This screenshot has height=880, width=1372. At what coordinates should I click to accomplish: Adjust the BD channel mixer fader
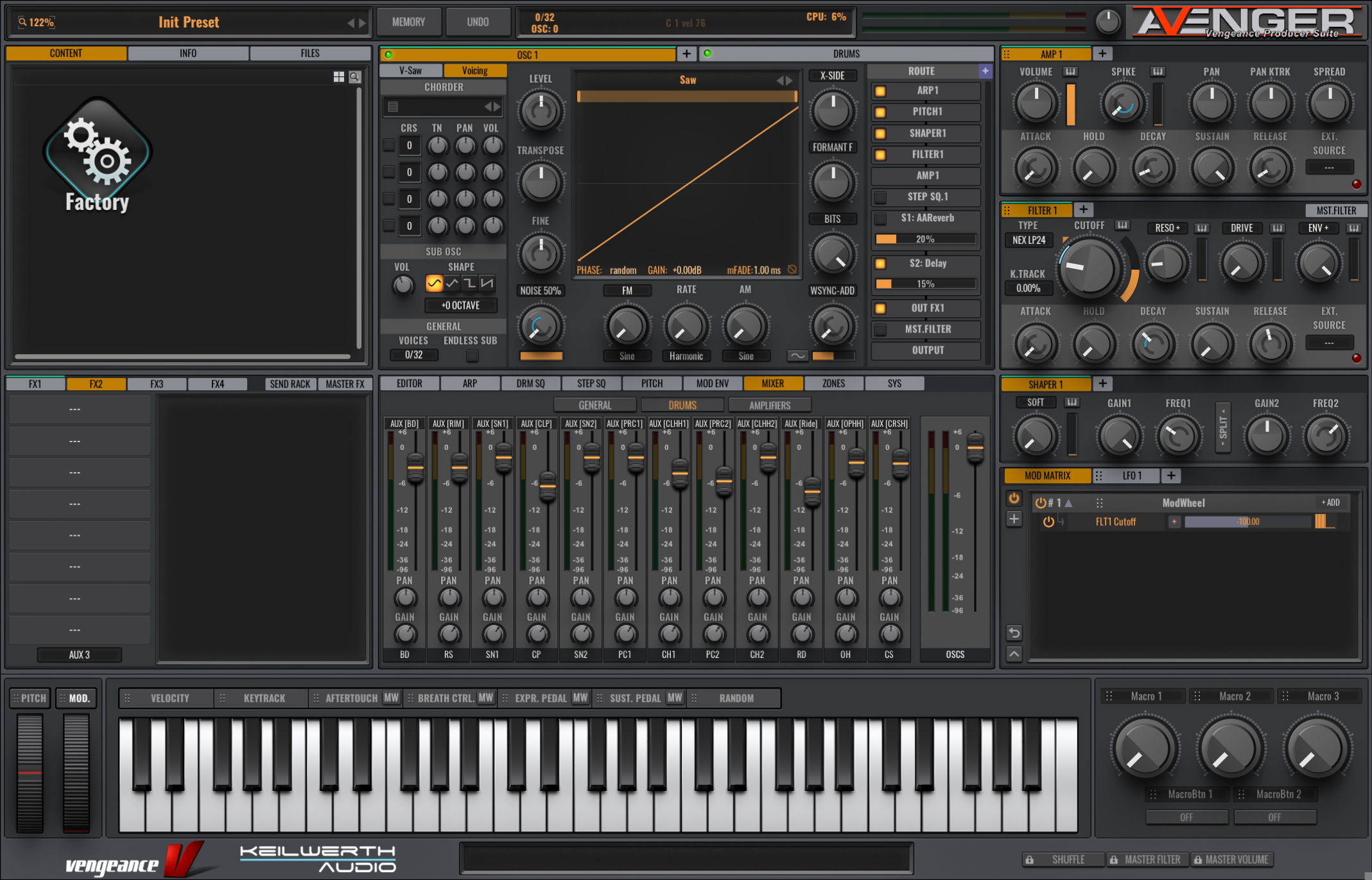tap(415, 469)
